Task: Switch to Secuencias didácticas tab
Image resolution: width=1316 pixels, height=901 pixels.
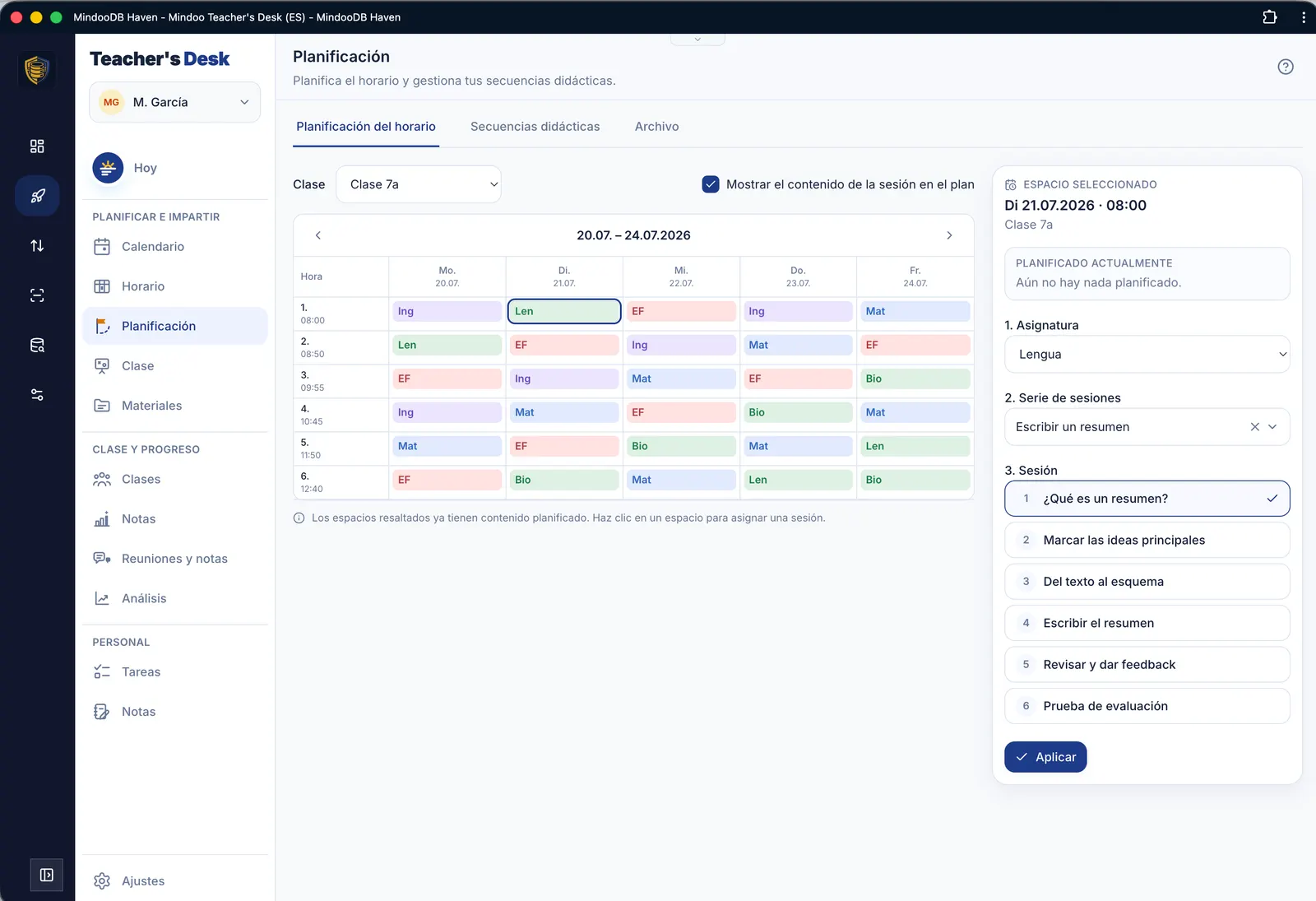Action: click(x=535, y=127)
